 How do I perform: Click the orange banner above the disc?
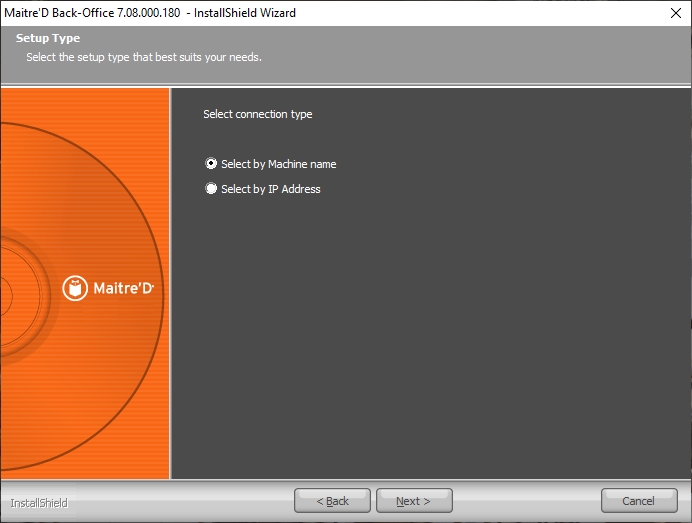(x=85, y=103)
